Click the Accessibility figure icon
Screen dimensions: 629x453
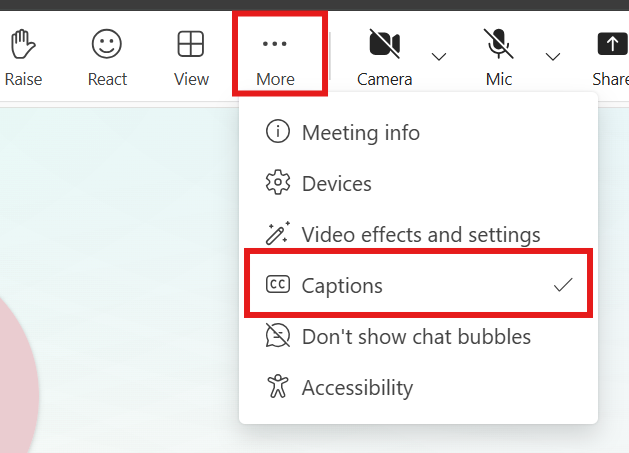click(x=277, y=387)
